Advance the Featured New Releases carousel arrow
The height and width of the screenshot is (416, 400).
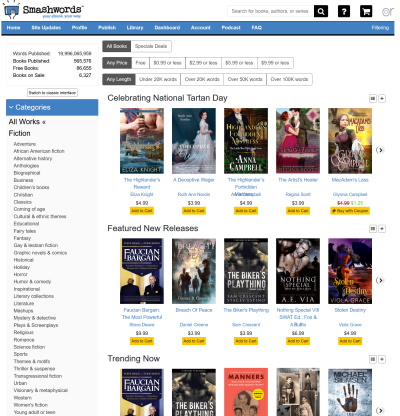pos(380,280)
